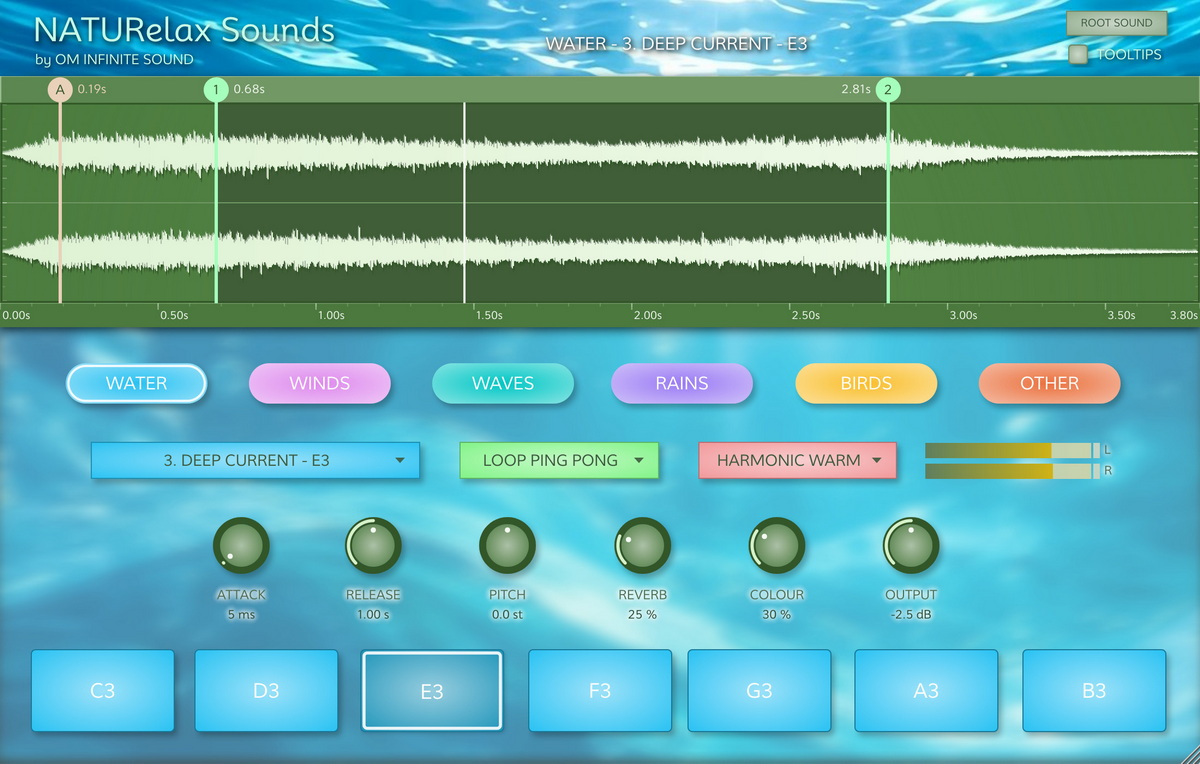Viewport: 1200px width, 764px height.
Task: Click the 30 % colour value
Action: click(776, 615)
